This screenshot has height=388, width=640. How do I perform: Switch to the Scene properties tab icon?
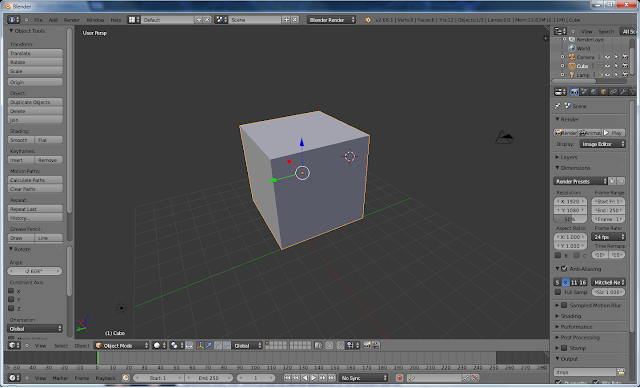[584, 92]
